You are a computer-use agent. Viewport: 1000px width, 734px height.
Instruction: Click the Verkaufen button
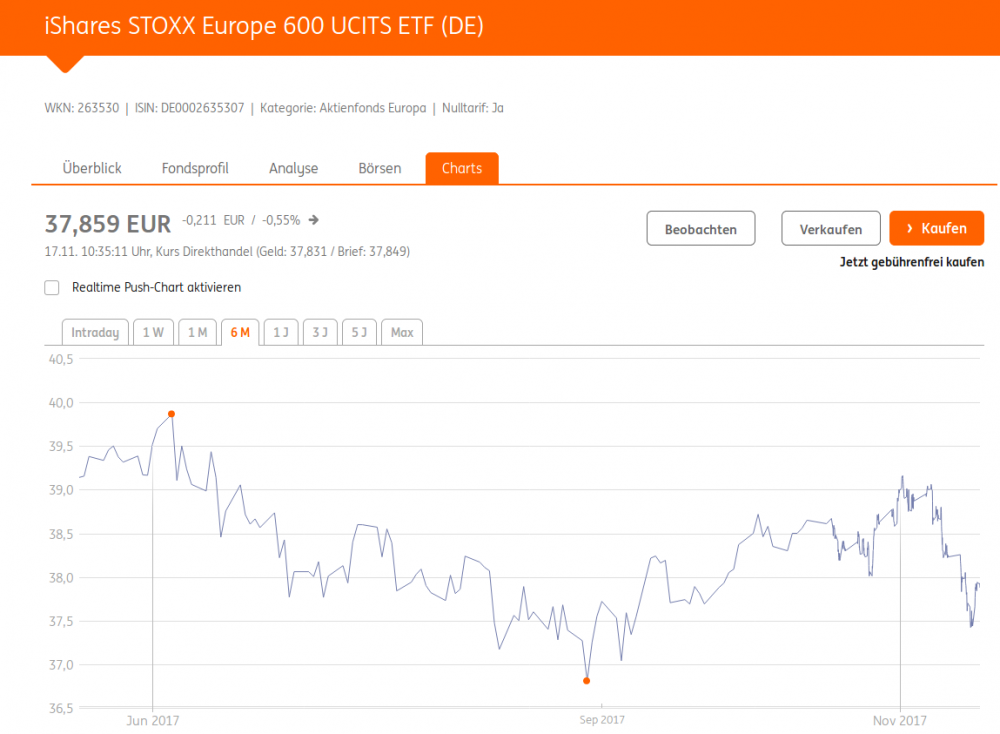tap(831, 228)
